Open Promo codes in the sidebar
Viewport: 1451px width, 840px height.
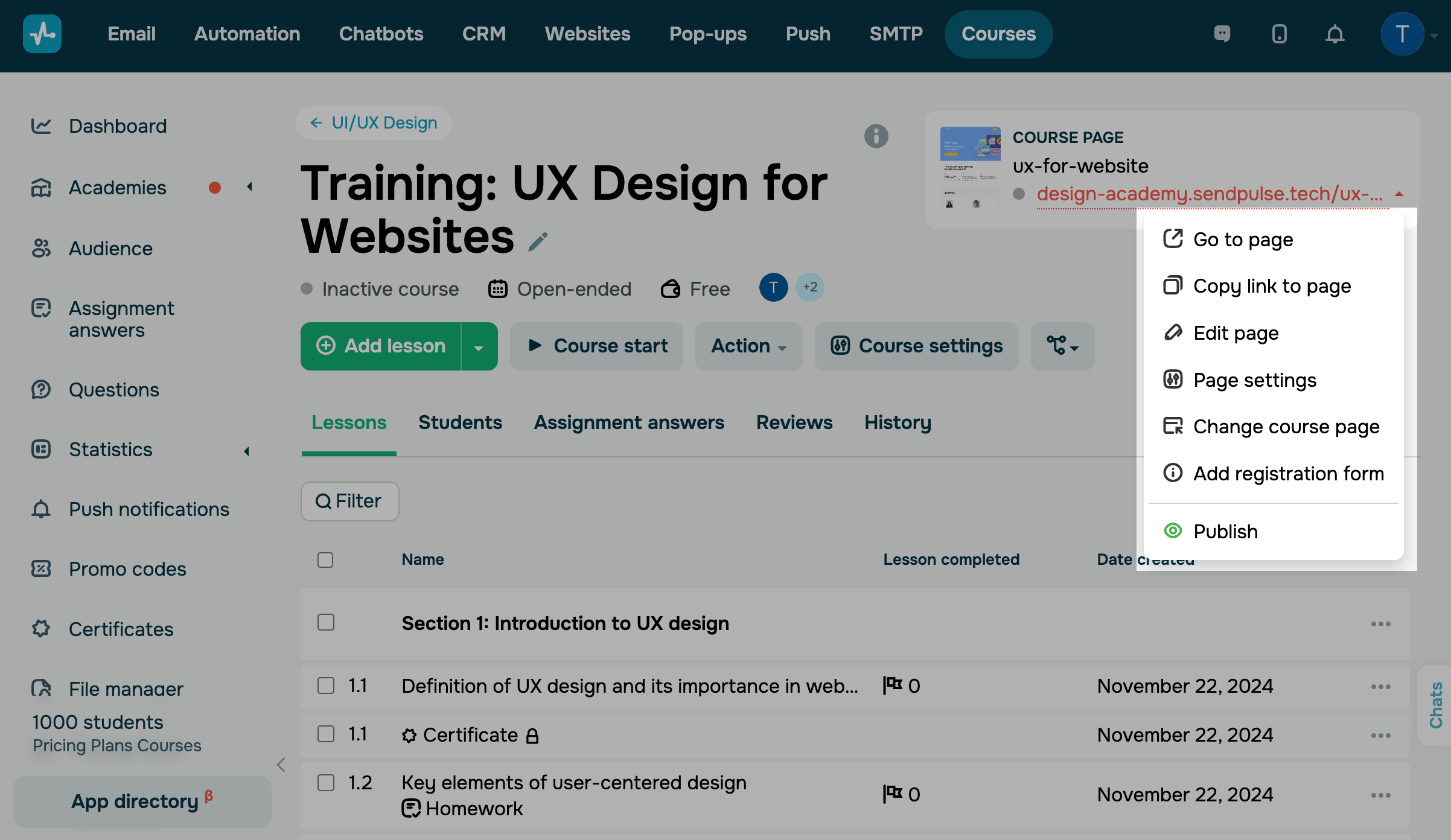(x=127, y=568)
